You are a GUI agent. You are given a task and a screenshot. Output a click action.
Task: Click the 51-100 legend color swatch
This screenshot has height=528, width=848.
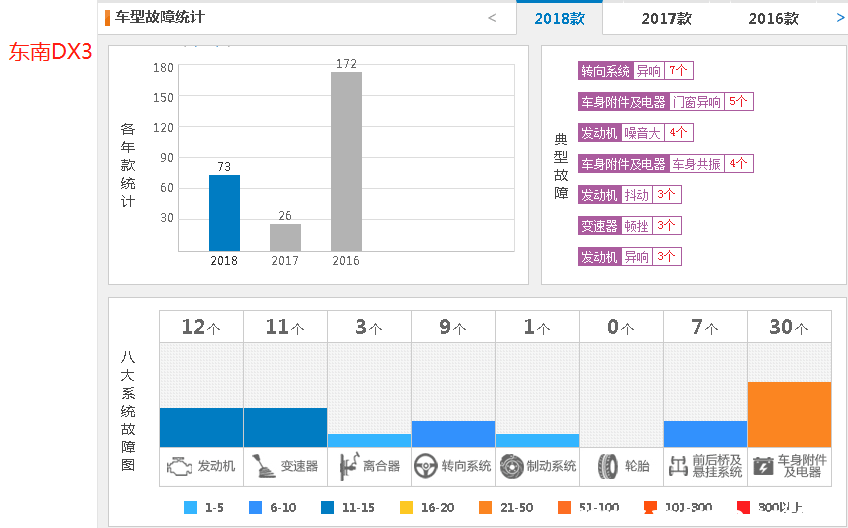click(x=565, y=507)
